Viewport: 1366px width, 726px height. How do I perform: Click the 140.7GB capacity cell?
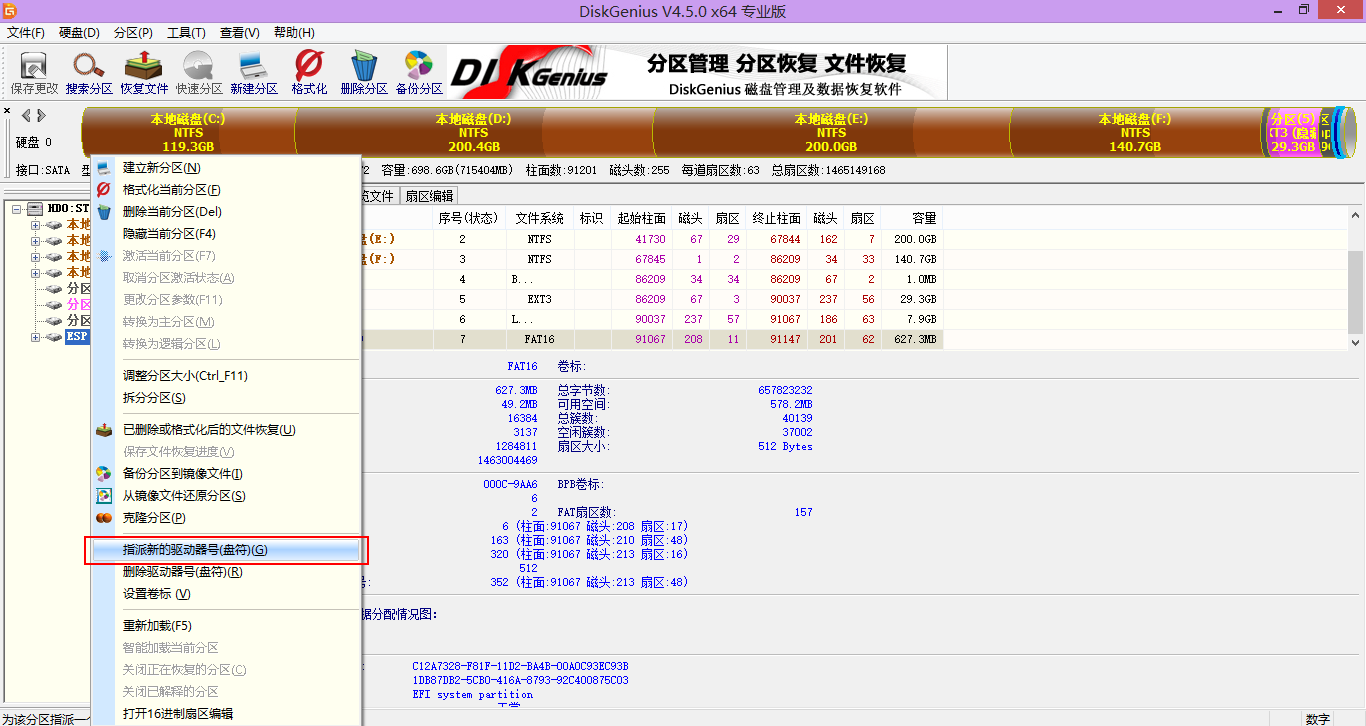[x=915, y=259]
